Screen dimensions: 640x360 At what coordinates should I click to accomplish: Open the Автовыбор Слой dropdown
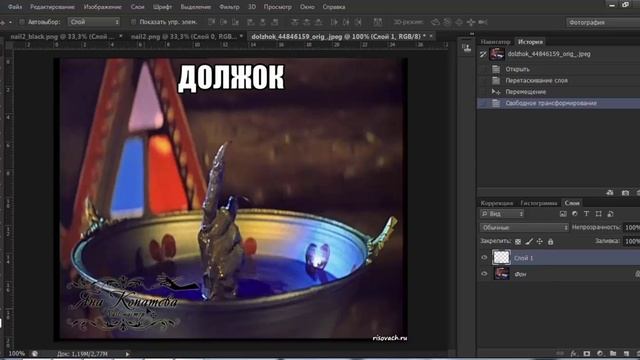coord(94,22)
